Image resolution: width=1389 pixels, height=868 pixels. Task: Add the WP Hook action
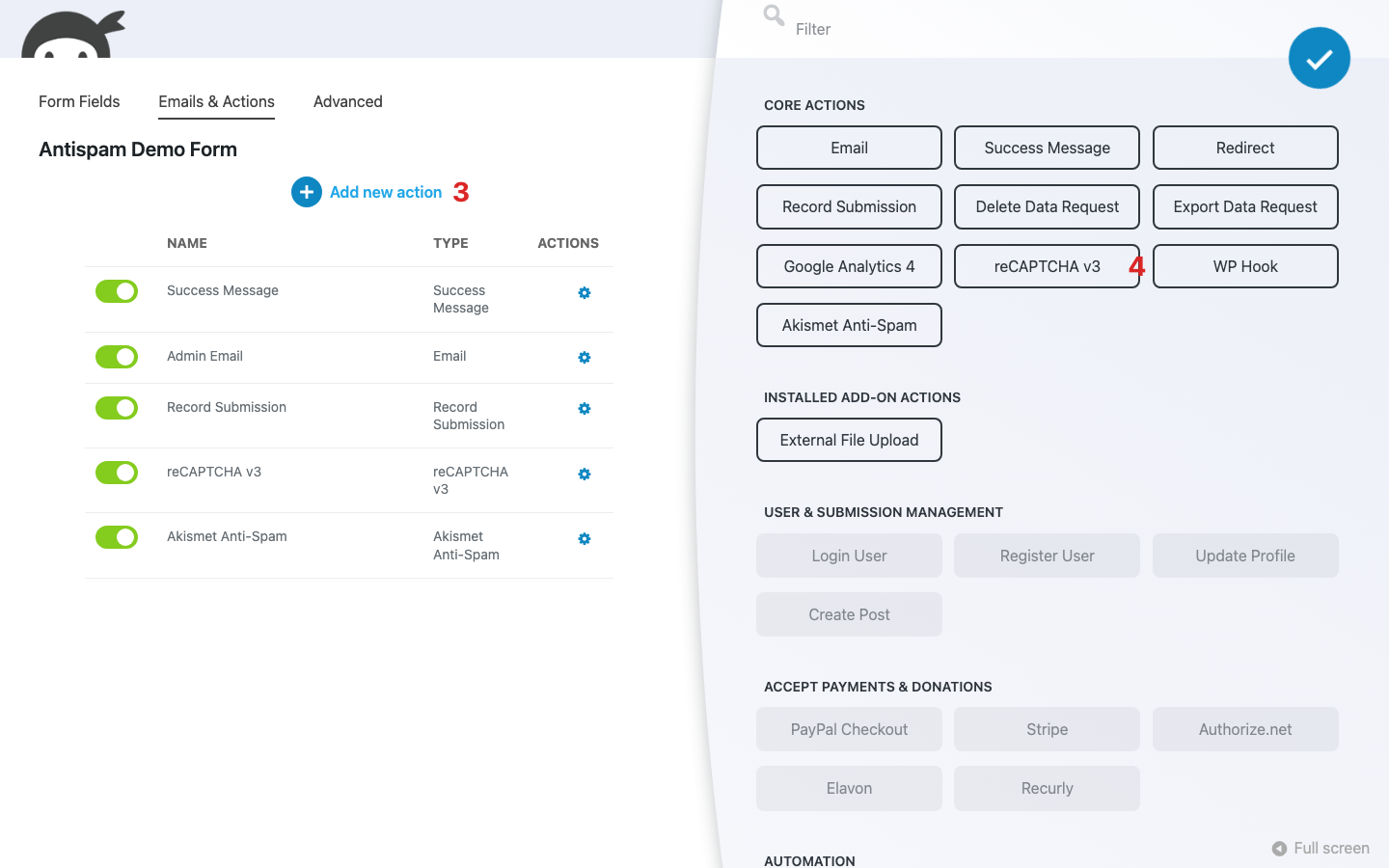[1245, 266]
